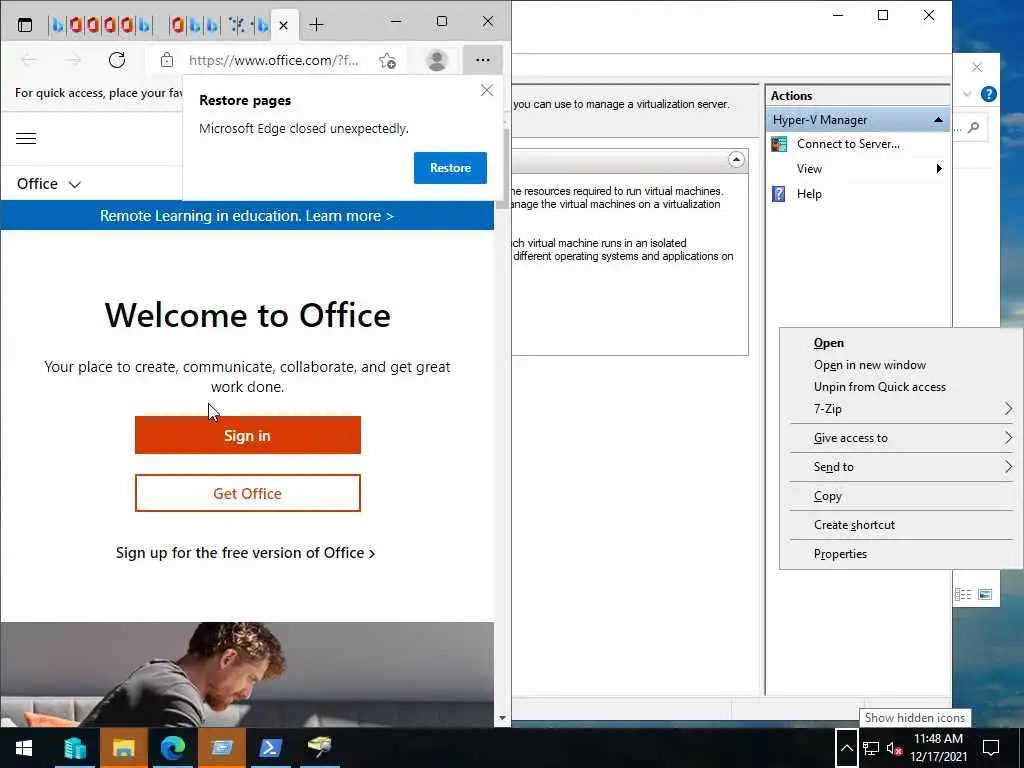Click the network icon in system tray
Image resolution: width=1024 pixels, height=768 pixels.
(x=871, y=748)
